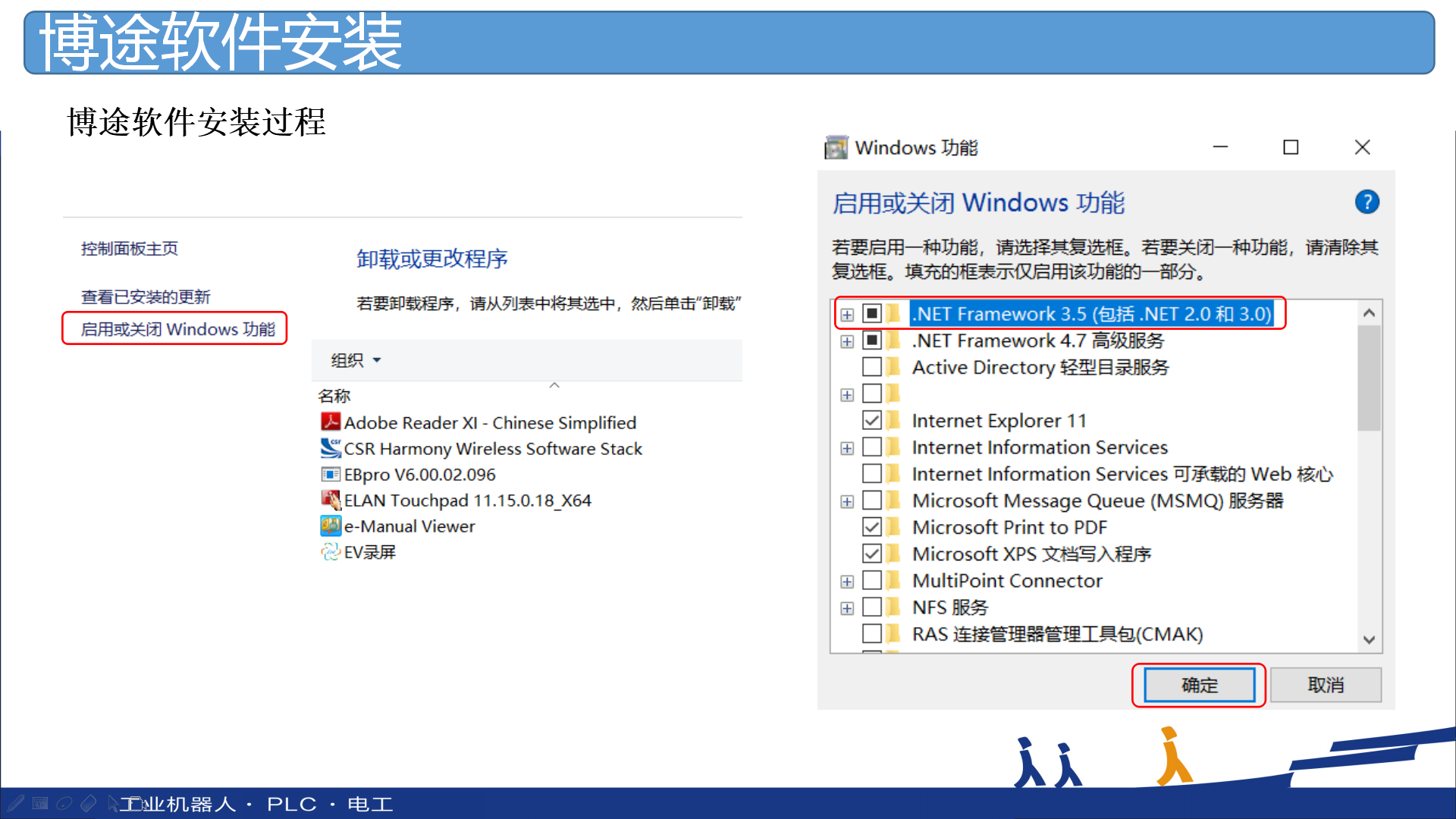Expand the .NET Framework 3.5 tree node
The width and height of the screenshot is (1456, 819).
847,315
